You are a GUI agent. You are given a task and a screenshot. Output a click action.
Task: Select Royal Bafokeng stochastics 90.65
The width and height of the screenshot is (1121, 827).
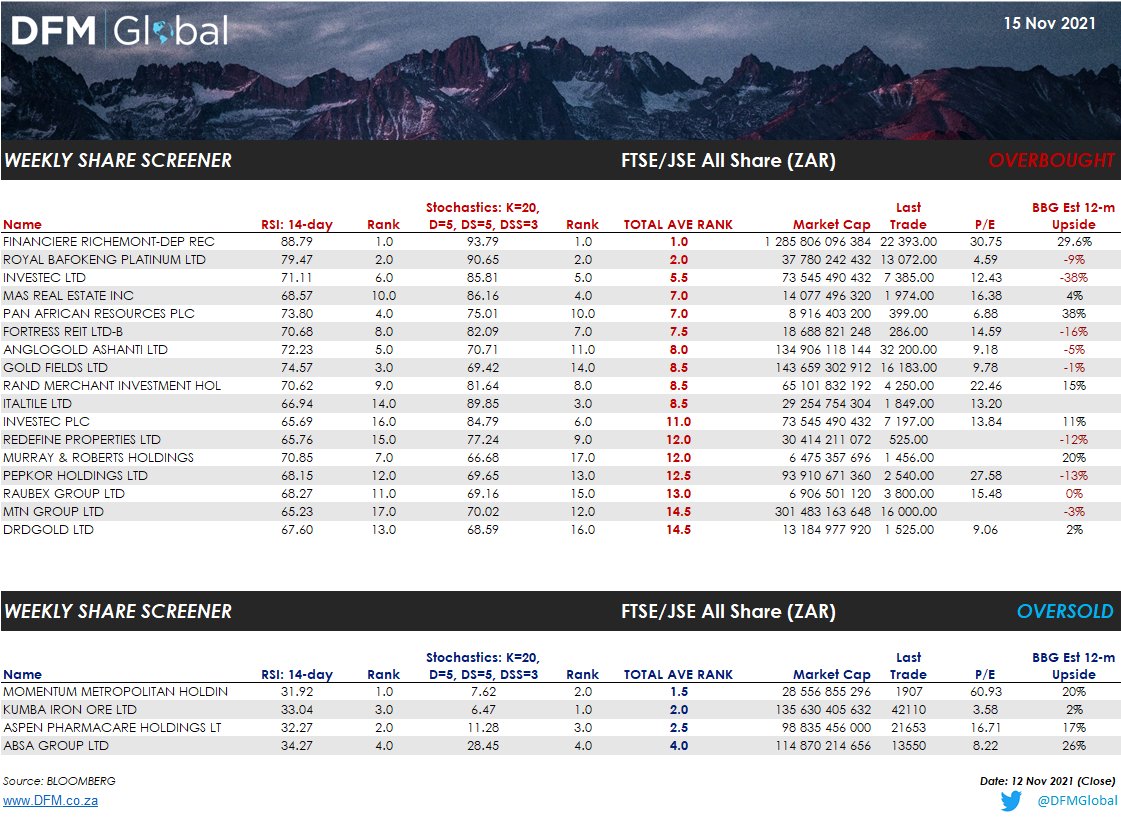coord(483,259)
